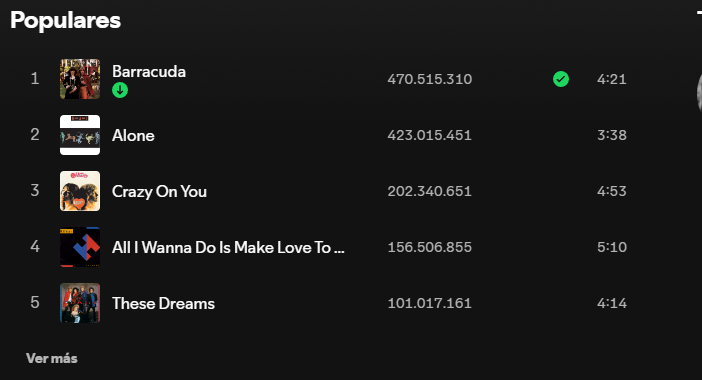Expand the list with Ver más
702x380 pixels.
tap(51, 359)
